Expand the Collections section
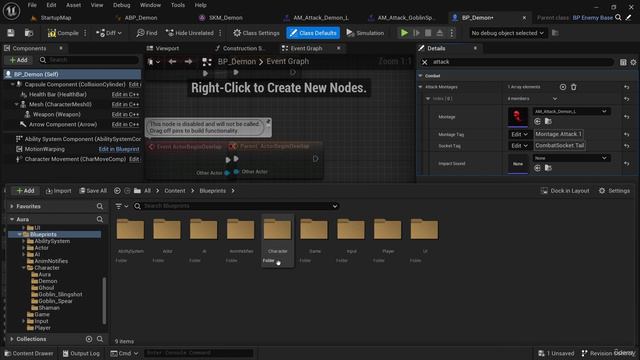This screenshot has height=360, width=640. click(12, 339)
